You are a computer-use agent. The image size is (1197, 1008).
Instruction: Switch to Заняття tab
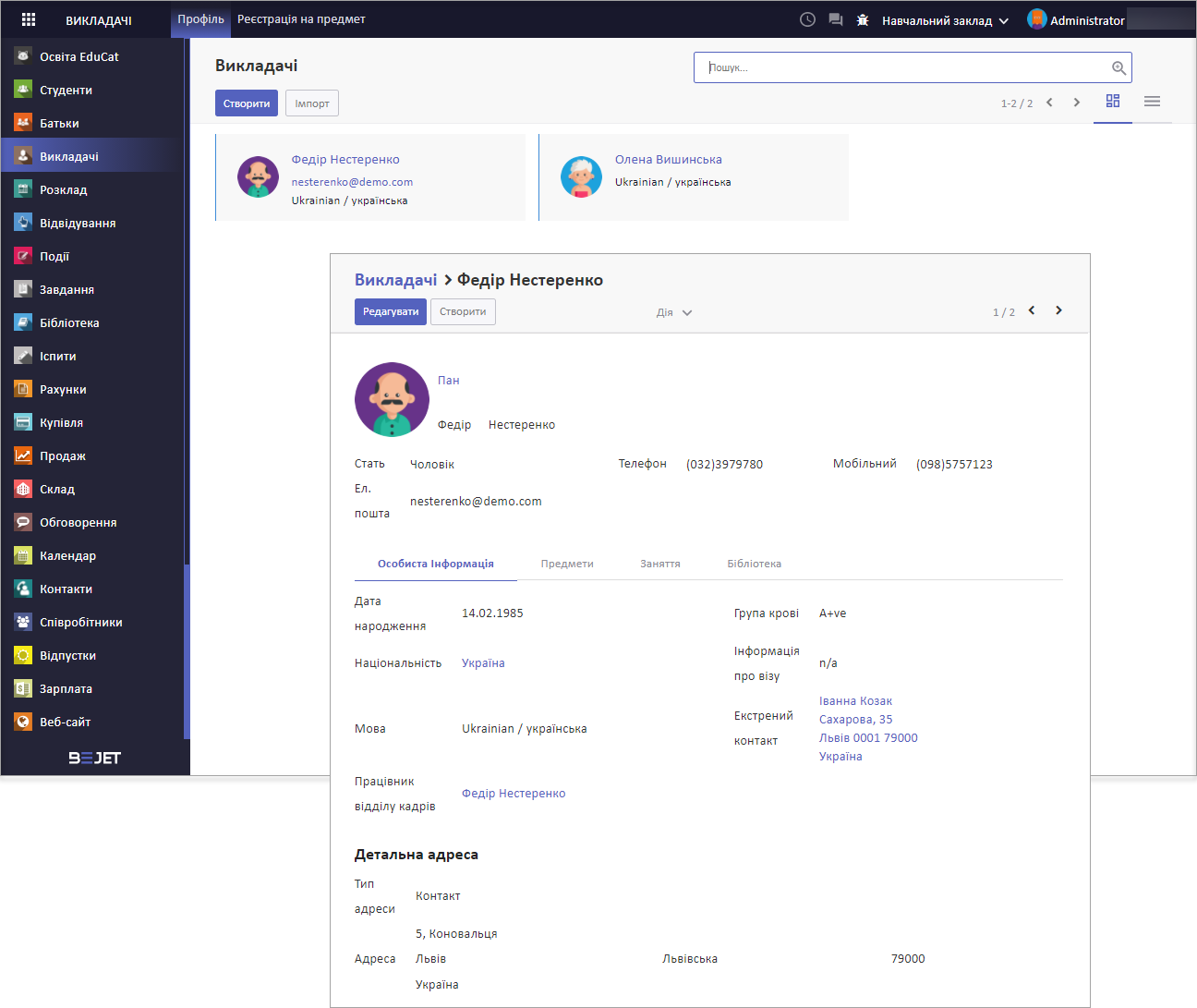click(x=660, y=564)
